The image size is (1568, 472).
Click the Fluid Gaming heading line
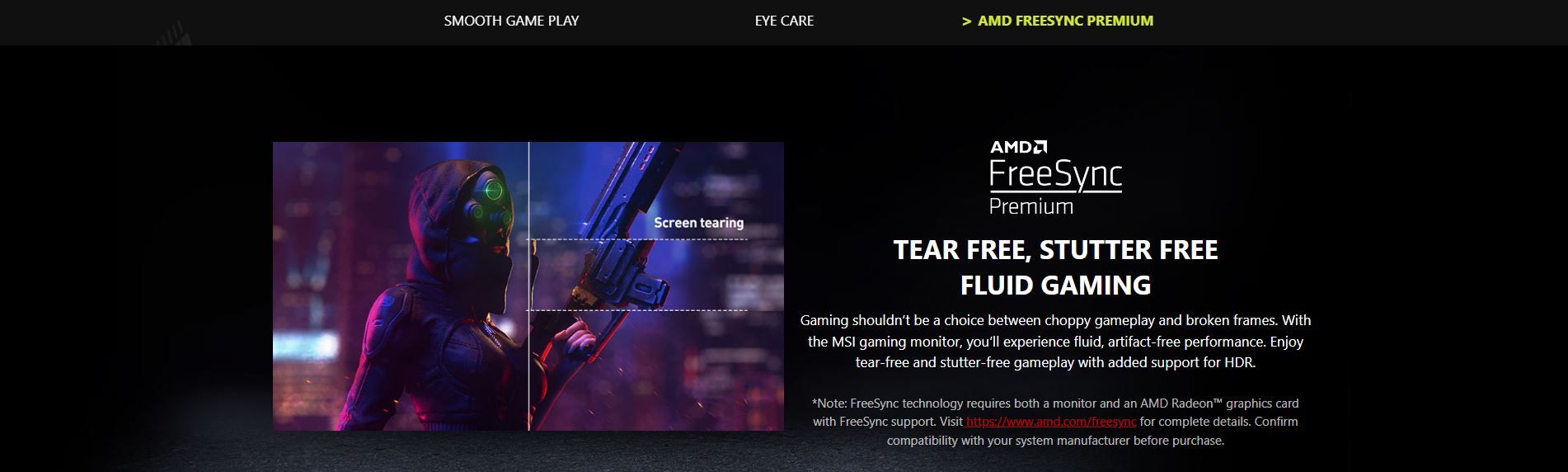point(1055,286)
